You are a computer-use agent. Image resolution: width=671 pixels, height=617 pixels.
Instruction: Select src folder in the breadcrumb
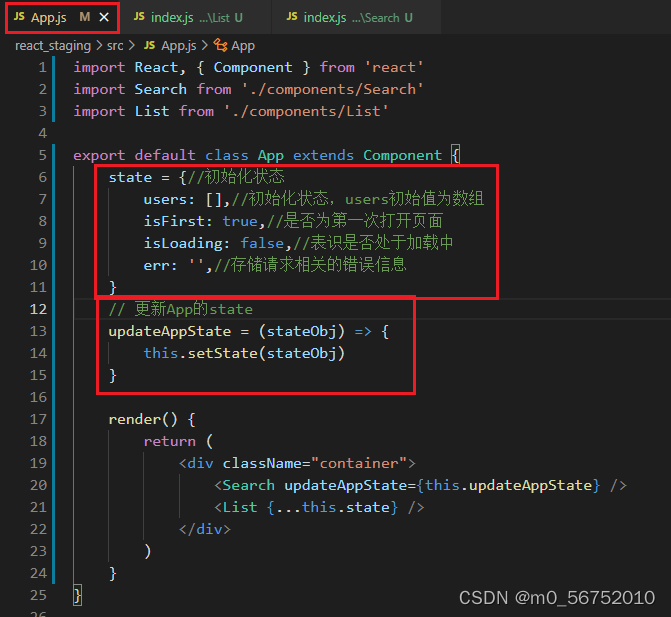coord(115,45)
